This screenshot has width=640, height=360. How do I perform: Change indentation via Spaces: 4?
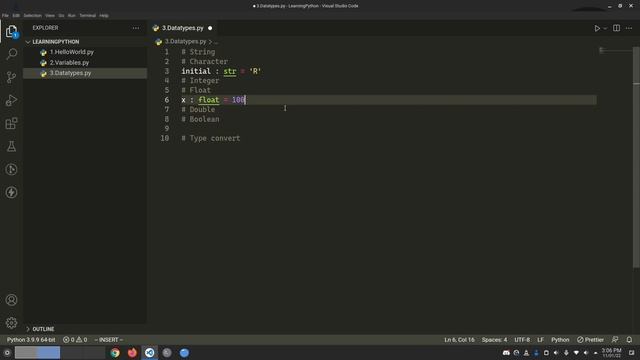494,340
